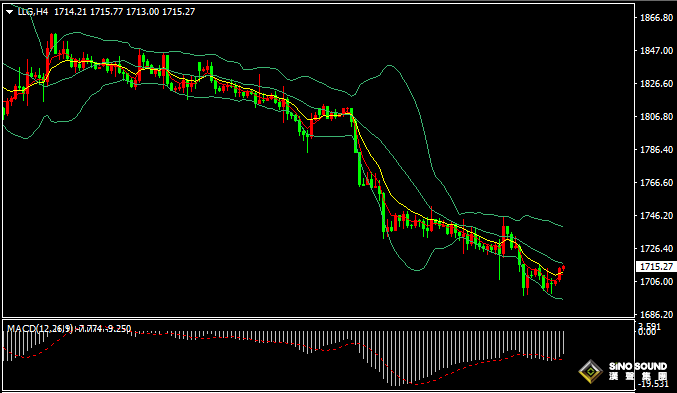Click the 1866.80 price scale label
Screen dimensions: 677x393
pos(656,18)
